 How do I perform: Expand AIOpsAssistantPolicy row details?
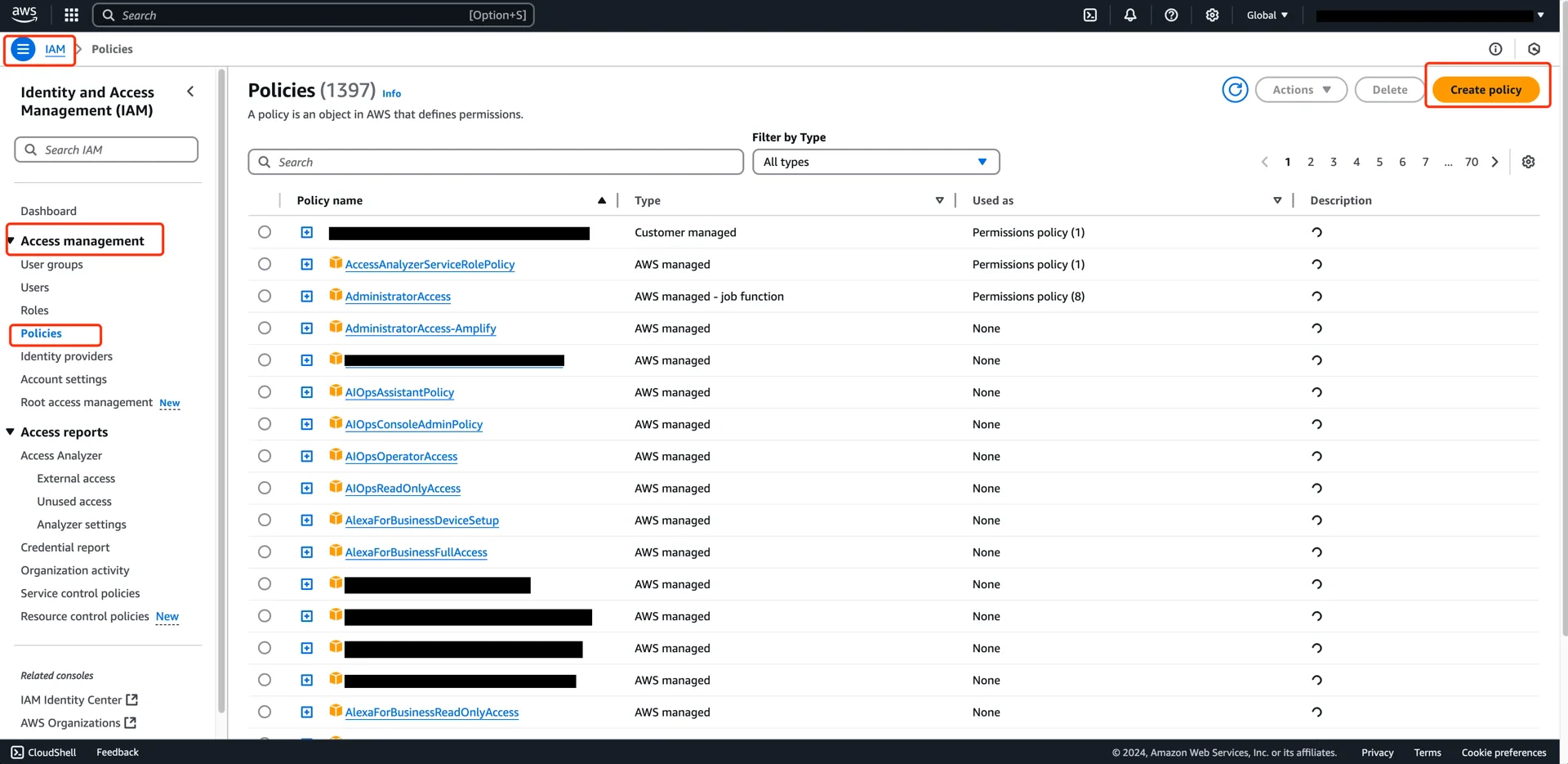pyautogui.click(x=307, y=392)
